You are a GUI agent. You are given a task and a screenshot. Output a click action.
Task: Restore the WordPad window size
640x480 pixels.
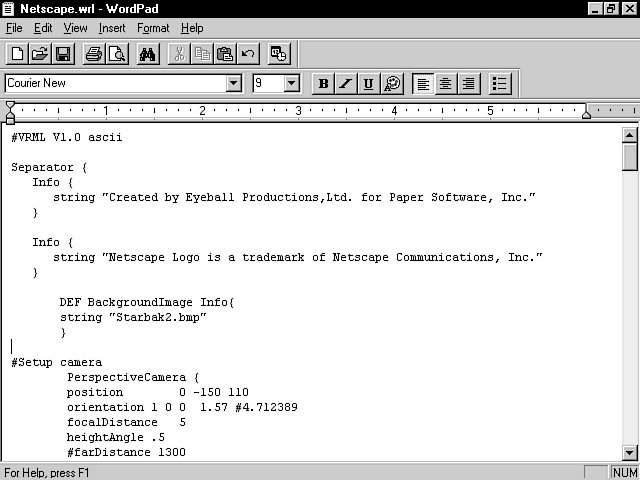[x=610, y=9]
